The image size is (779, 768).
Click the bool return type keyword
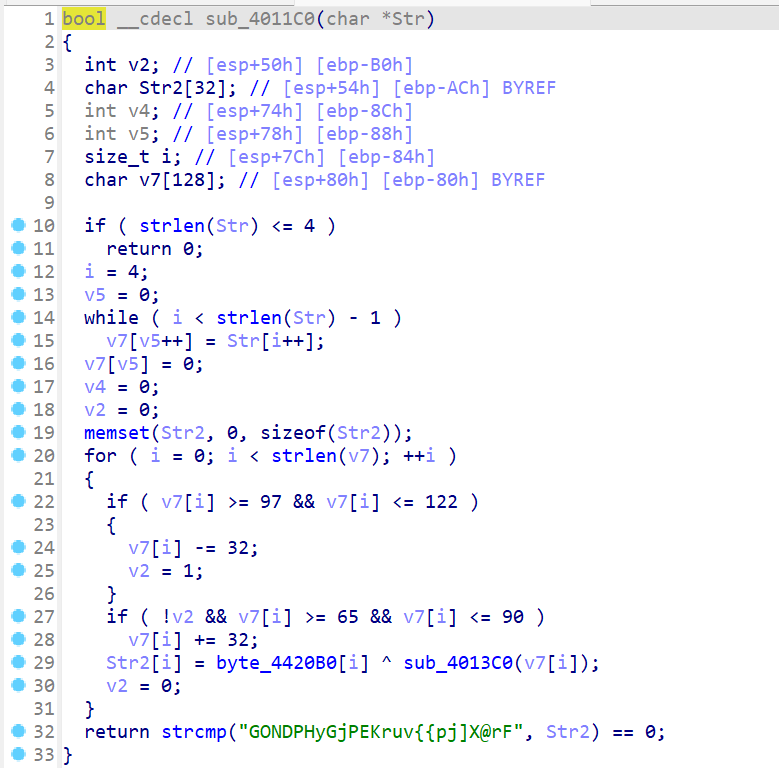coord(83,19)
